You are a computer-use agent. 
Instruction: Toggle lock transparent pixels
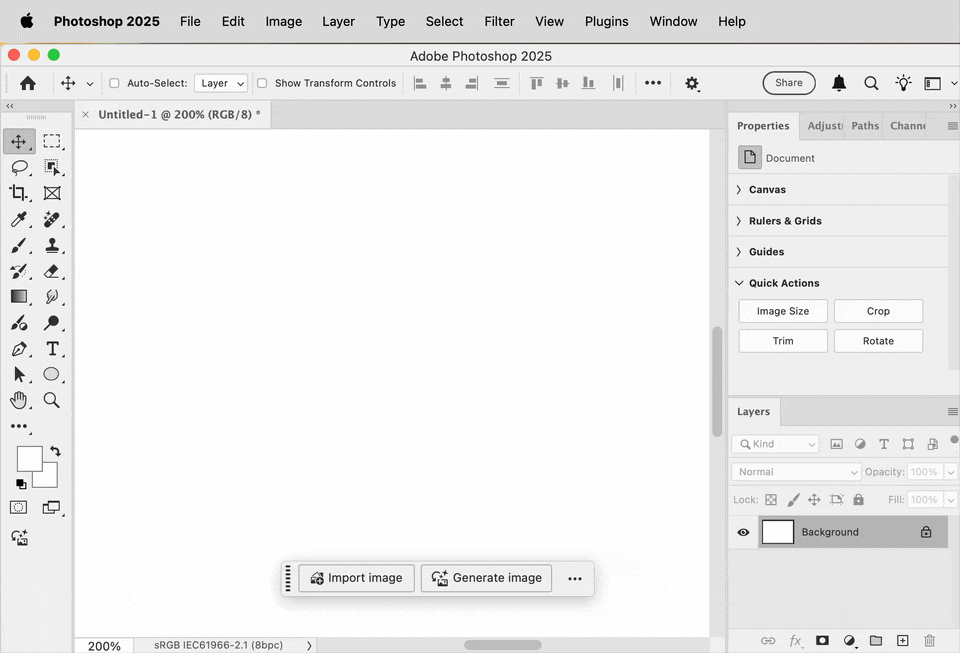pyautogui.click(x=771, y=500)
